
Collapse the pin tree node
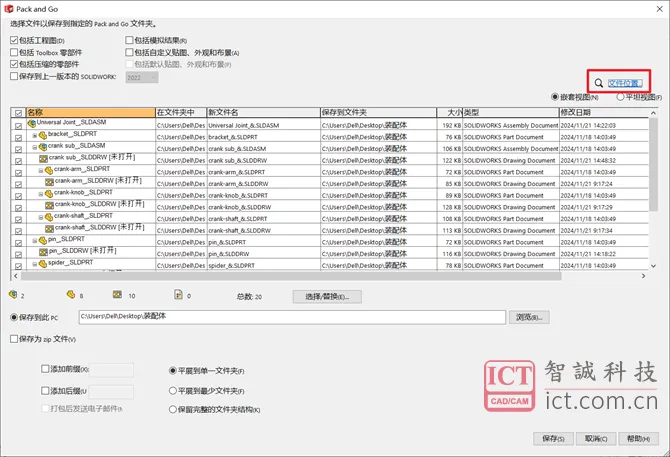point(35,241)
